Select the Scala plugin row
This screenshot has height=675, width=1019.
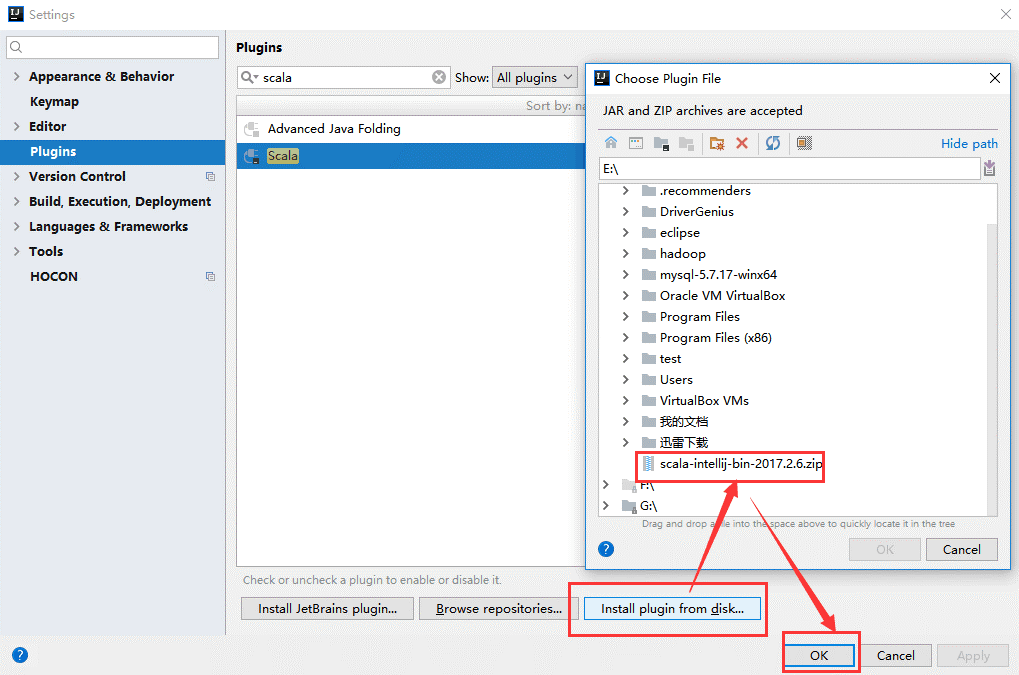tap(411, 156)
